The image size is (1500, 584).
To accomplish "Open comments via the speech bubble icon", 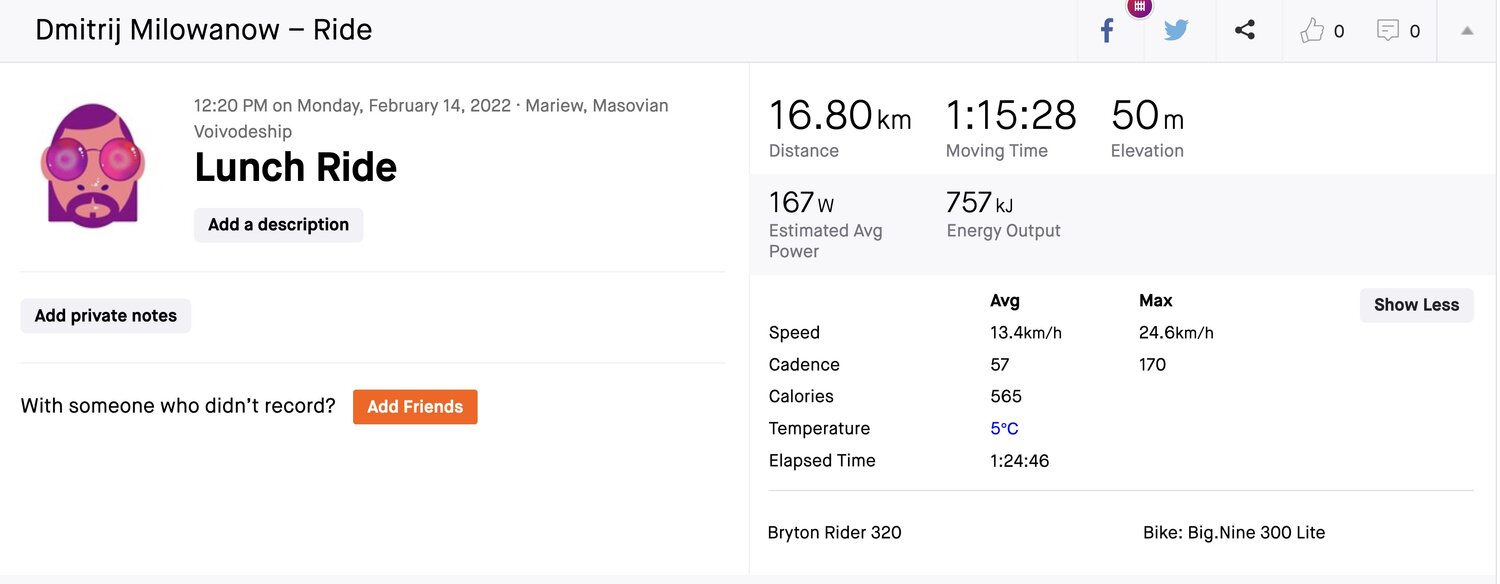I will click(x=1388, y=31).
